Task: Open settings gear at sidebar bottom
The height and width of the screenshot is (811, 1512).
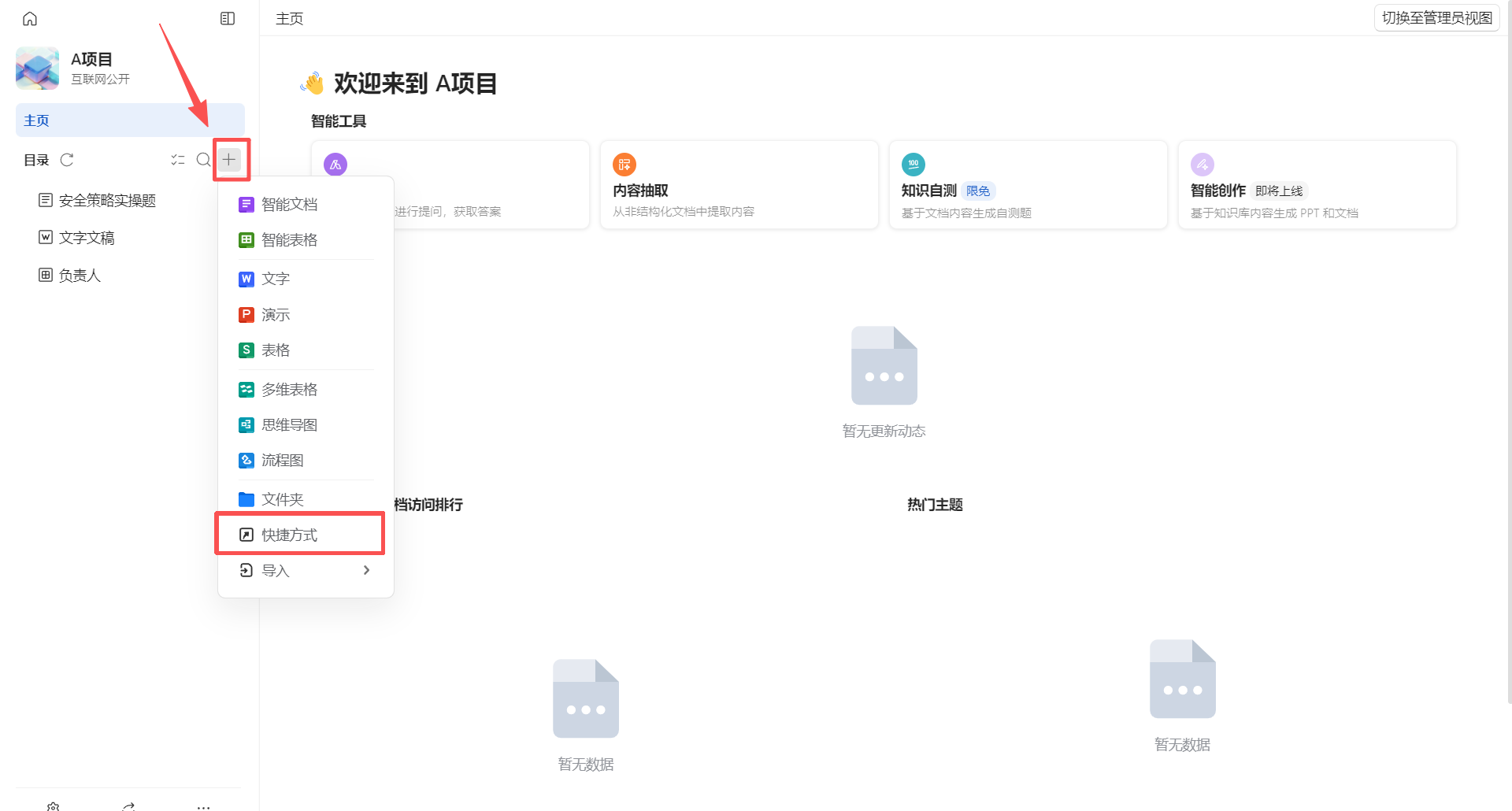Action: coord(53,807)
